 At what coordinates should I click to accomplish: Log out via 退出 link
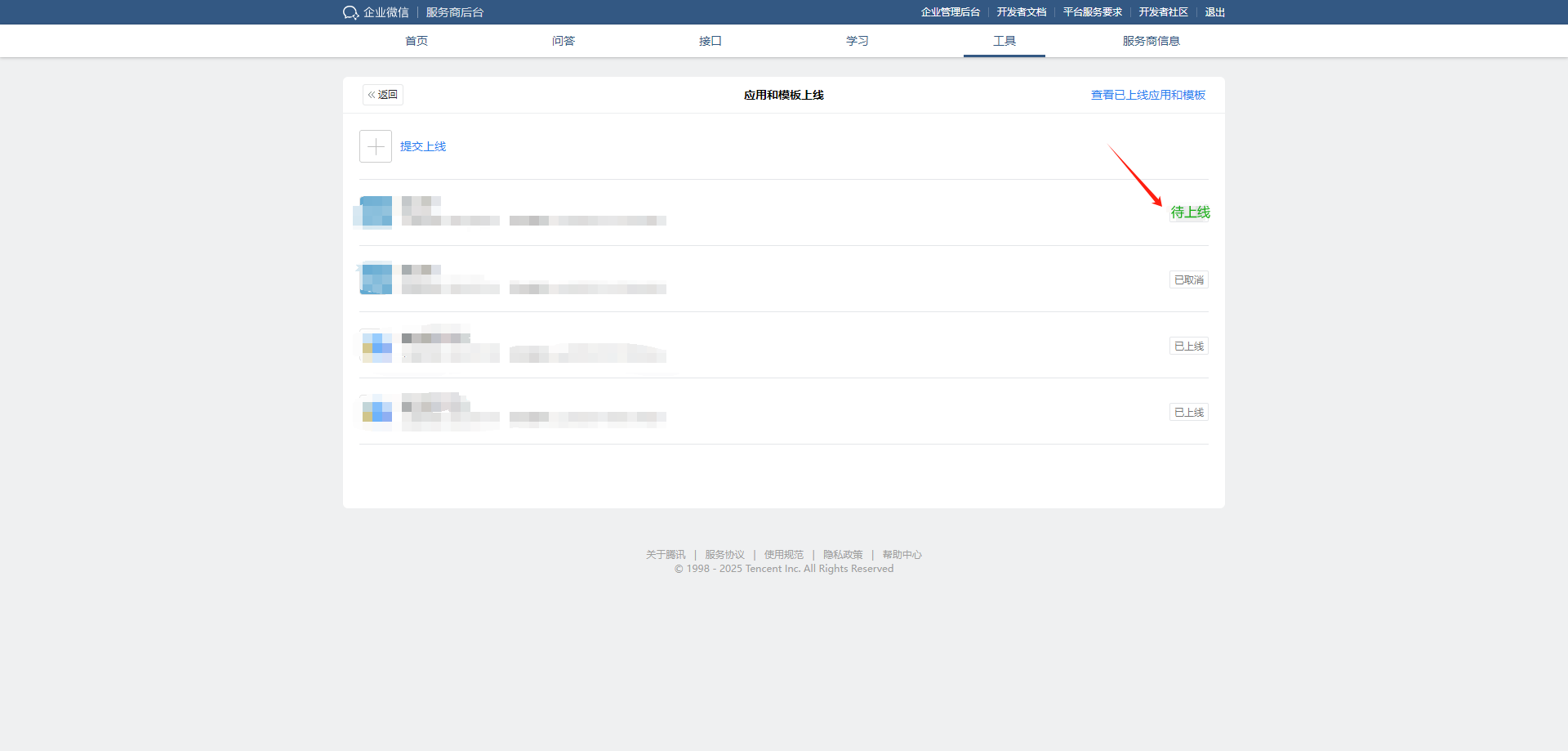pos(1214,12)
